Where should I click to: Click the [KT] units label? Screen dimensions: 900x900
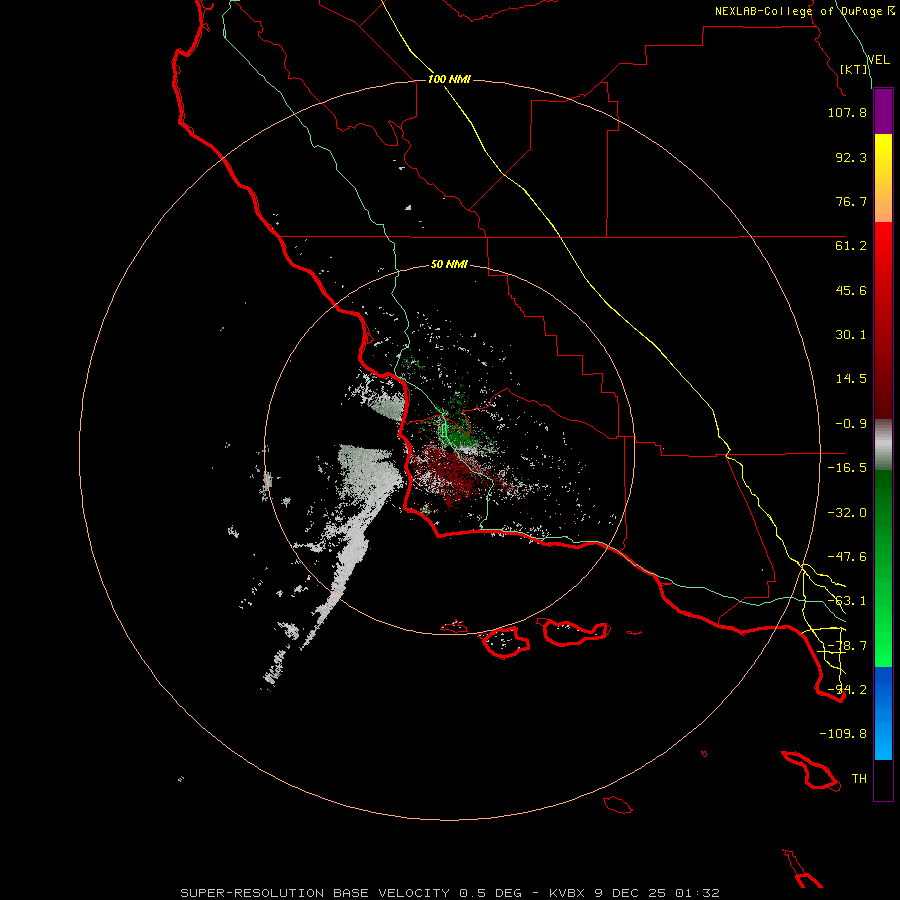tap(854, 69)
